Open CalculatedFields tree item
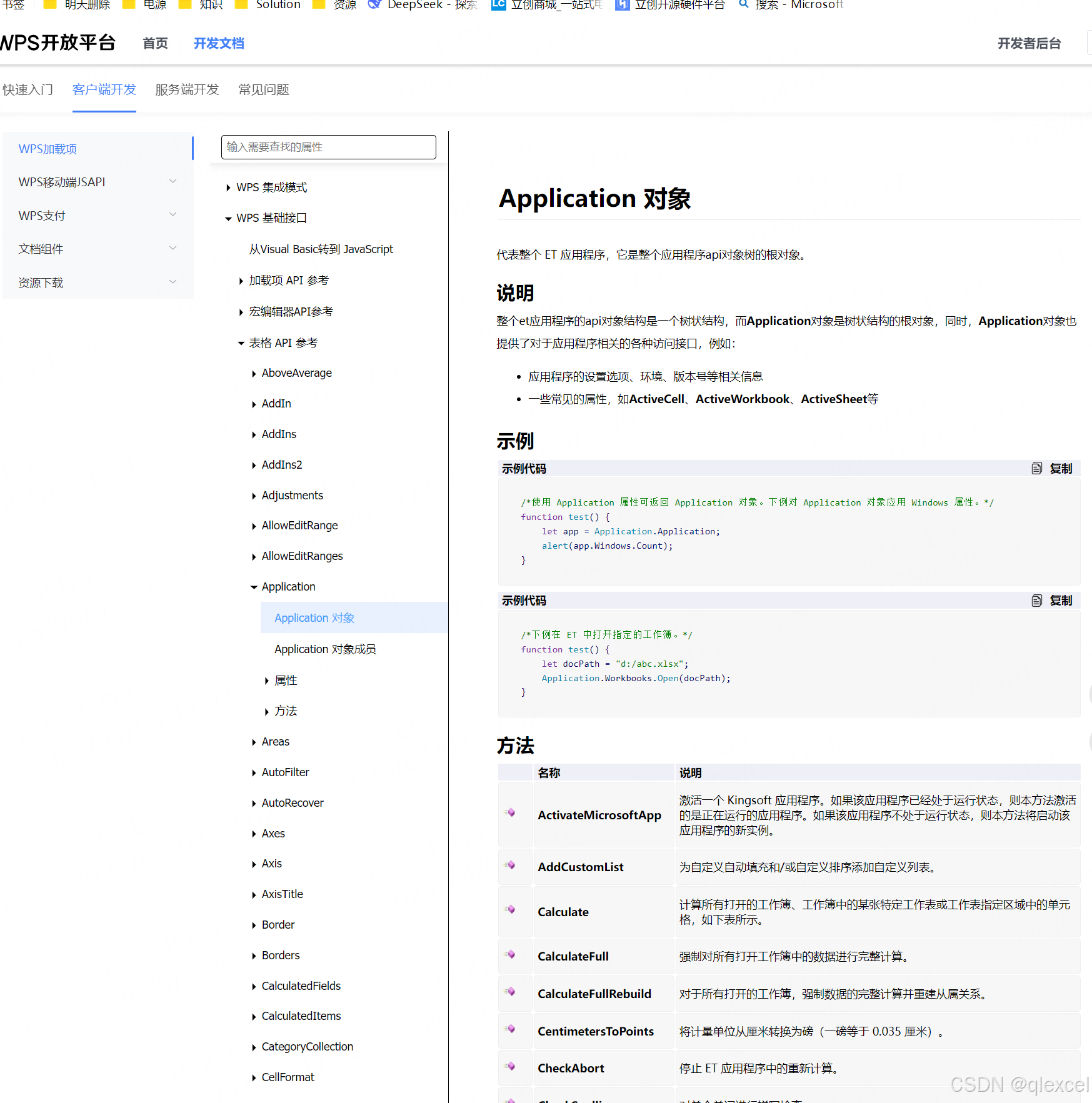Image resolution: width=1092 pixels, height=1103 pixels. point(301,986)
